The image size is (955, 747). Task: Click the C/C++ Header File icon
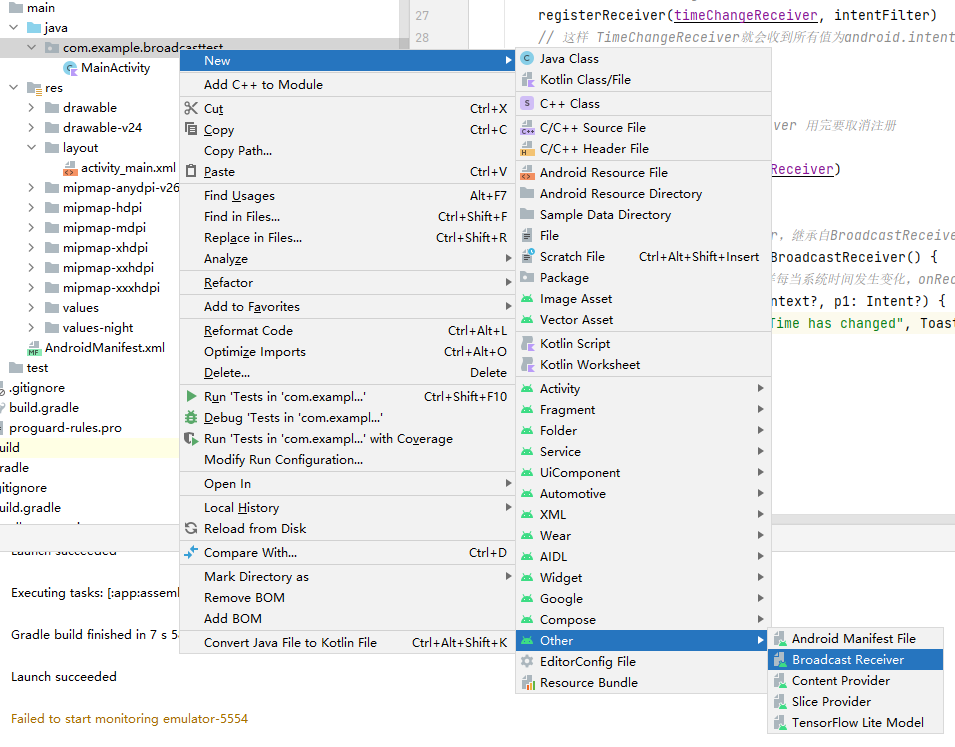click(x=527, y=149)
